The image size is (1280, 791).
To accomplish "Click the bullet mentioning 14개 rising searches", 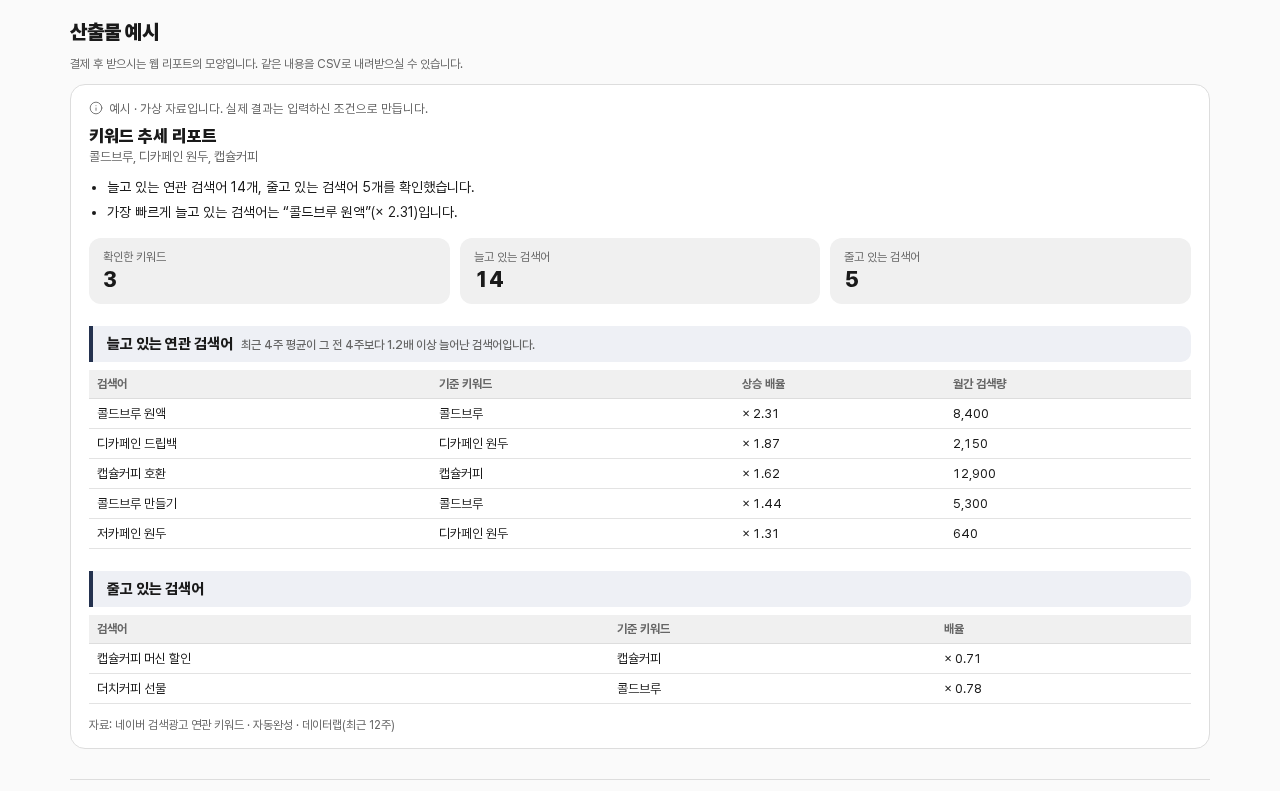I will point(291,187).
